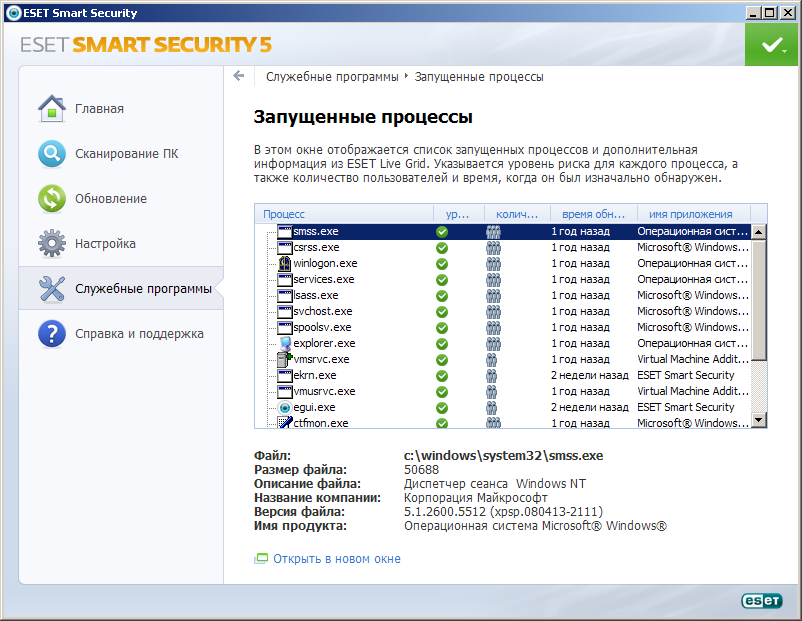802x621 pixels.
Task: Click the Запущенные процессы breadcrumb
Action: pyautogui.click(x=479, y=77)
